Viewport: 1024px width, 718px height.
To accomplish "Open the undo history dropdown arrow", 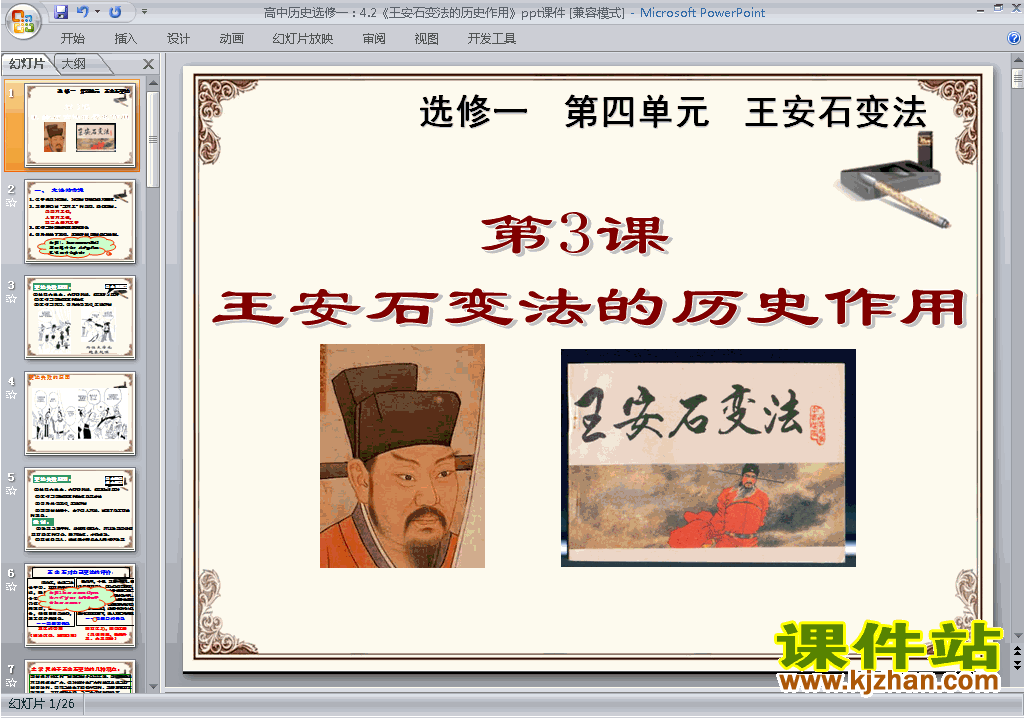I will [97, 12].
